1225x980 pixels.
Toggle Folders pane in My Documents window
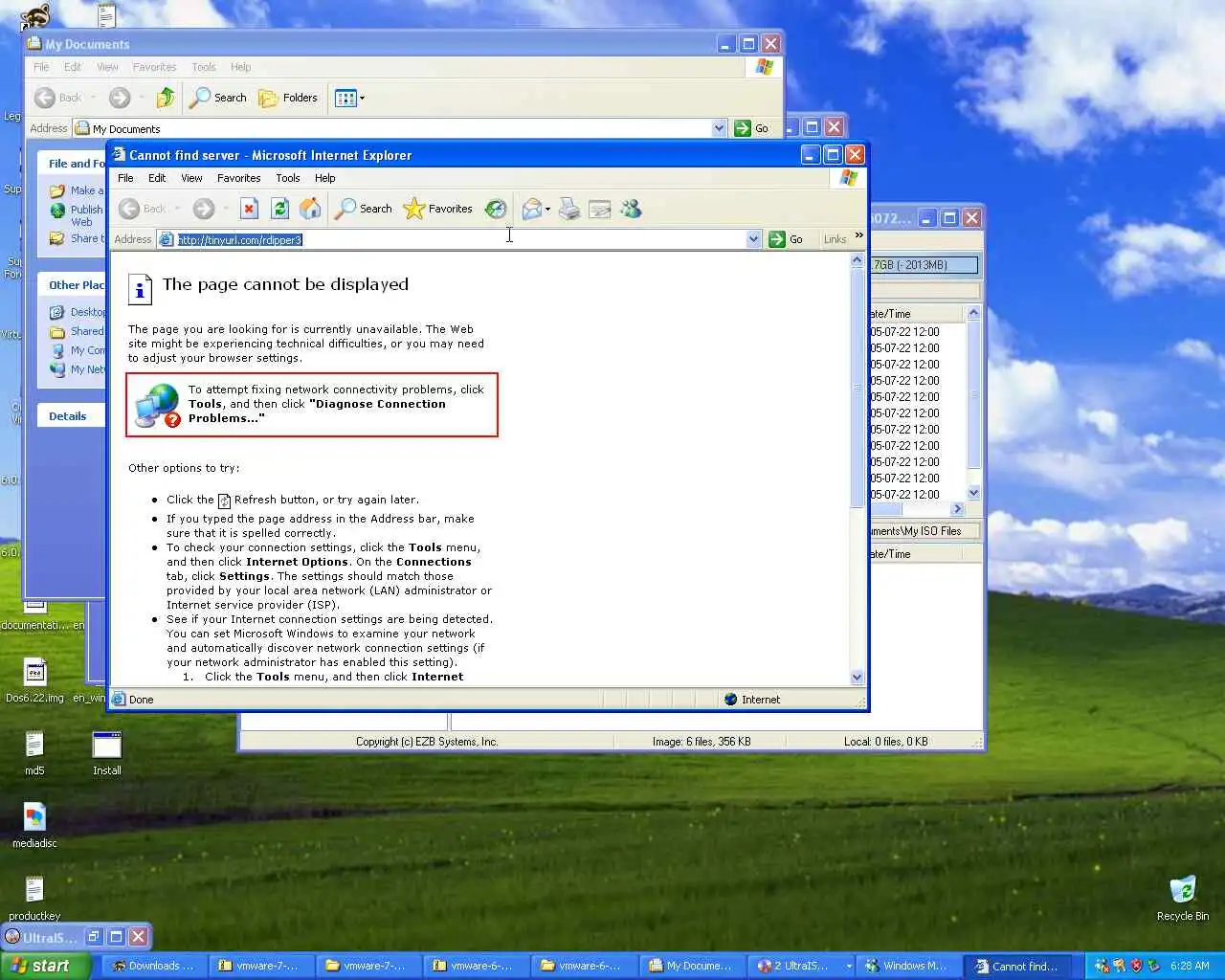[x=288, y=98]
